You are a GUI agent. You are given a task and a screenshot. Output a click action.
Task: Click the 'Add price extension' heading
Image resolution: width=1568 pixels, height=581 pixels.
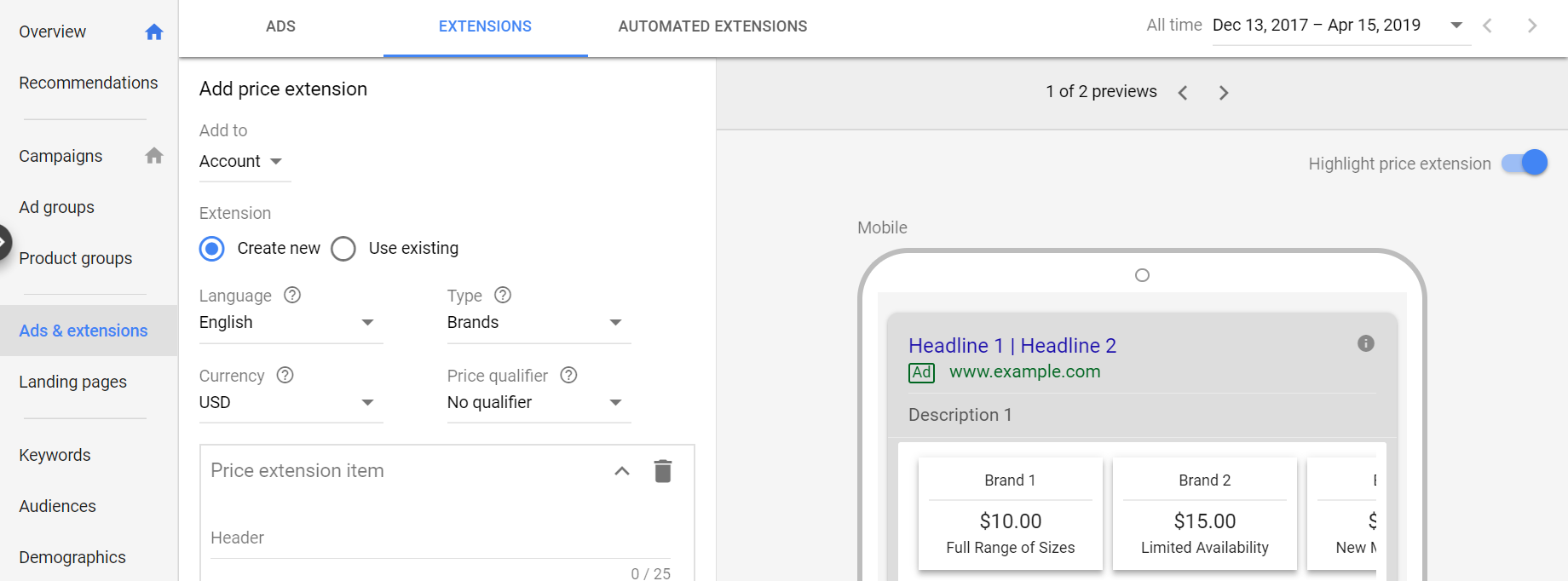coord(283,89)
